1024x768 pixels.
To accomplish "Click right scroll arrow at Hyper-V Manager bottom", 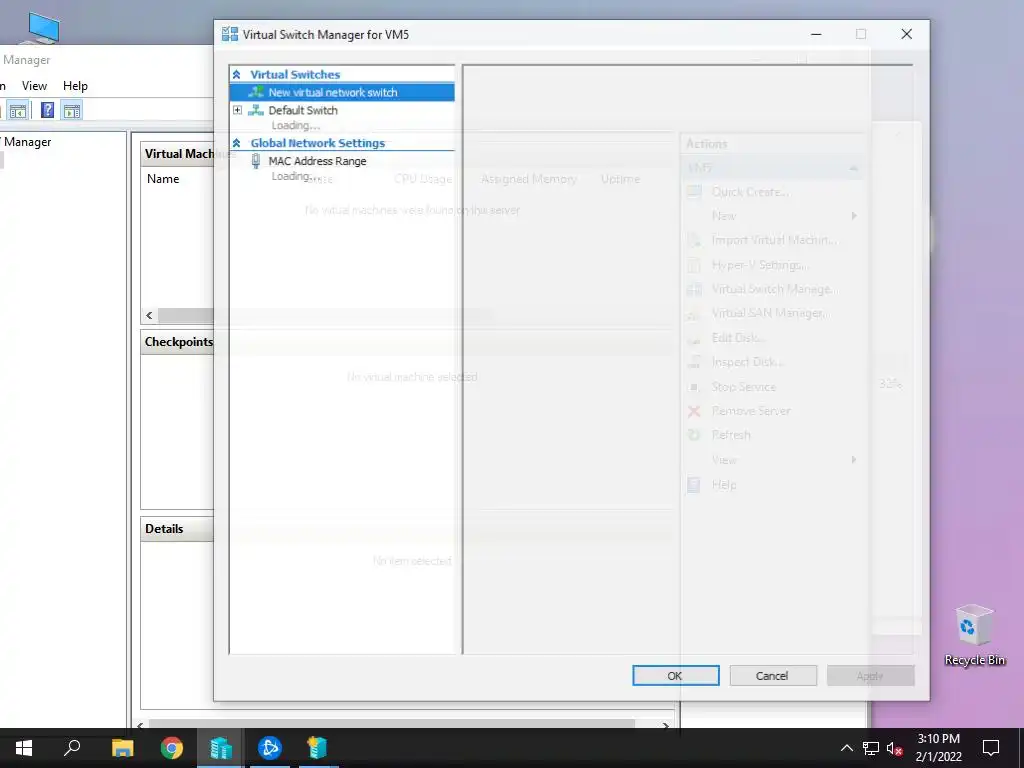I will [x=665, y=724].
